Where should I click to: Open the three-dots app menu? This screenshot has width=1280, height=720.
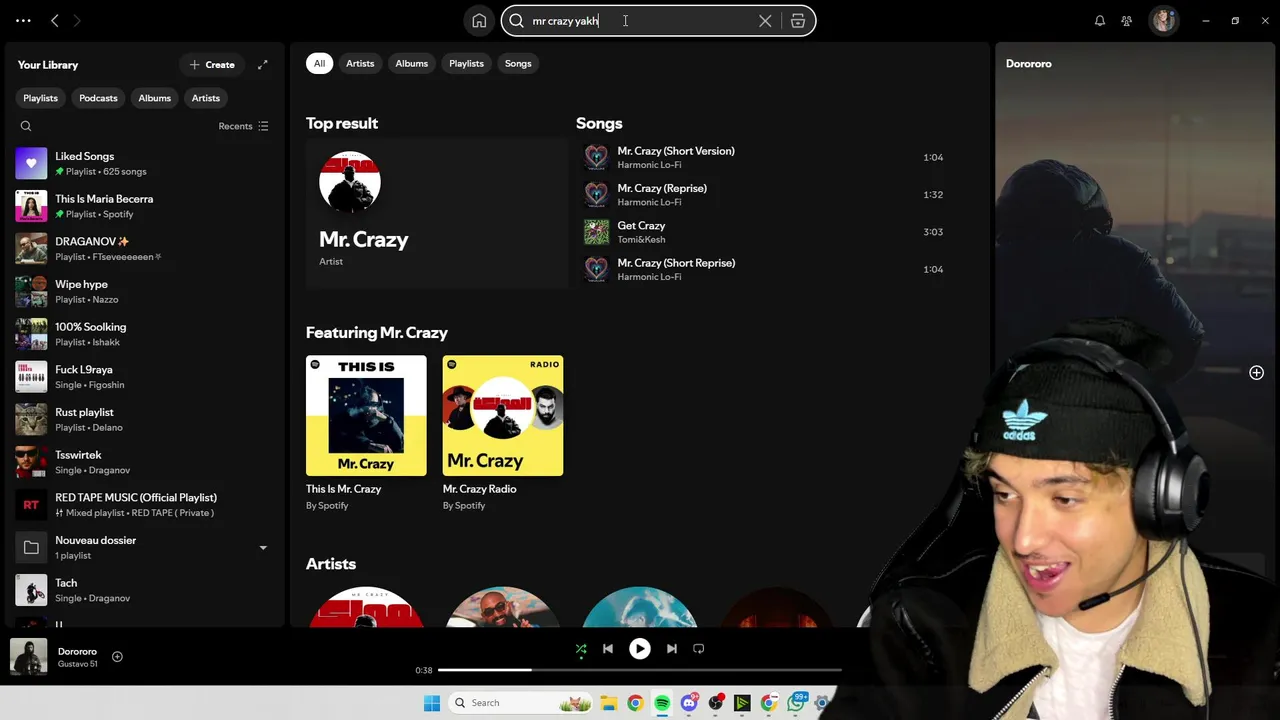point(24,20)
